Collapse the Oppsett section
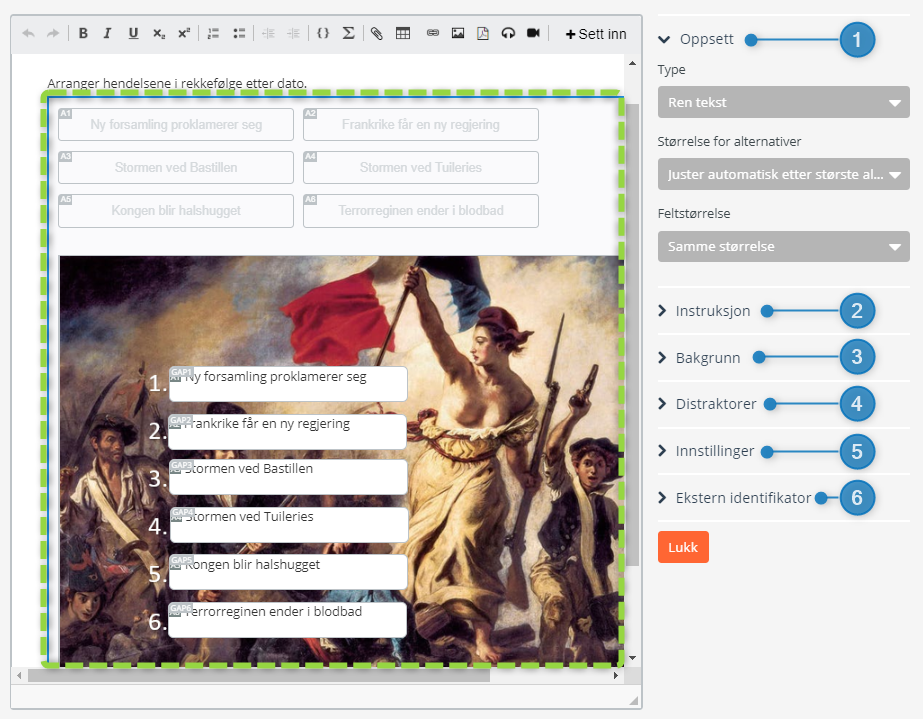Screen dimensions: 923x719 [x=696, y=39]
